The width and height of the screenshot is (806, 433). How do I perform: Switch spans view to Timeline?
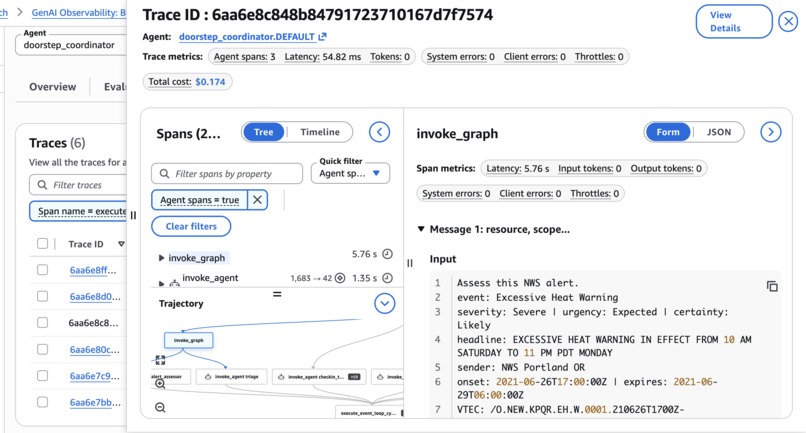tap(320, 132)
